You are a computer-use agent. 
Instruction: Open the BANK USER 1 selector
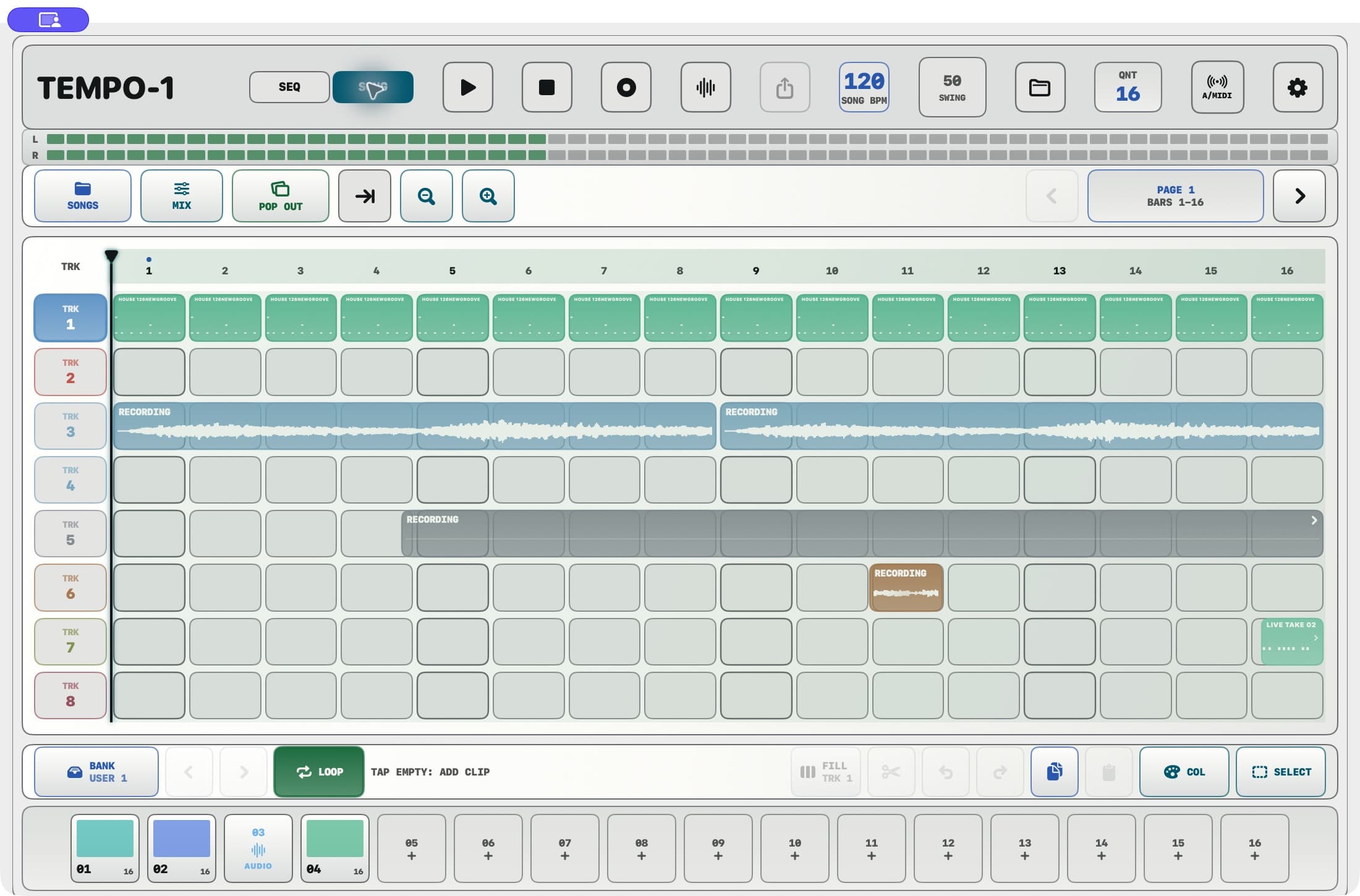coord(96,772)
